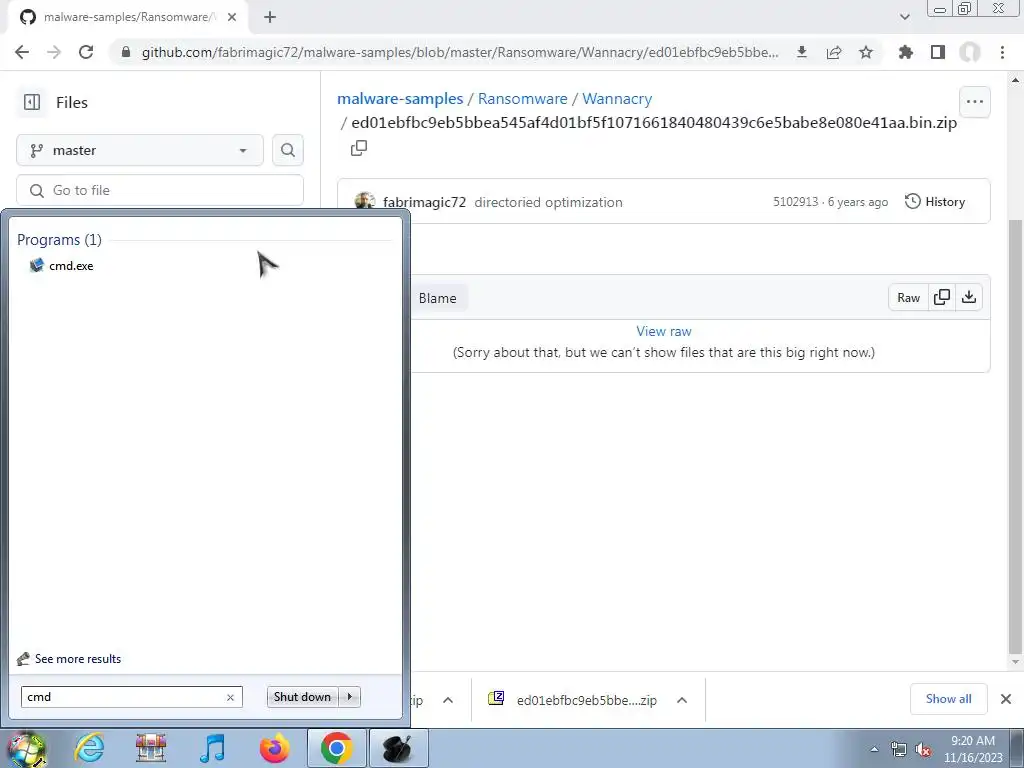Viewport: 1024px width, 768px height.
Task: Reload the GitHub page
Action: (86, 52)
